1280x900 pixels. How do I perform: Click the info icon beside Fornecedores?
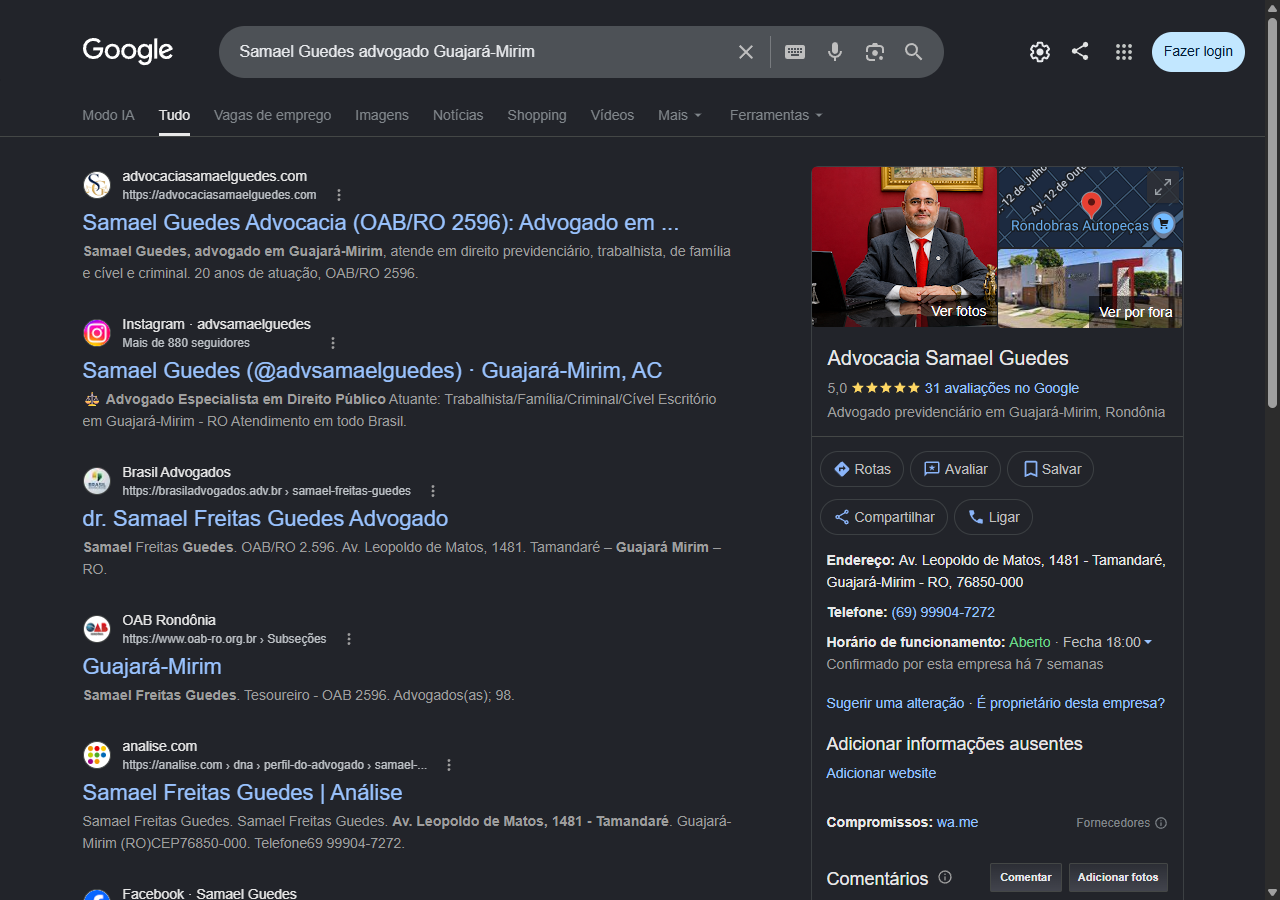(x=1161, y=823)
